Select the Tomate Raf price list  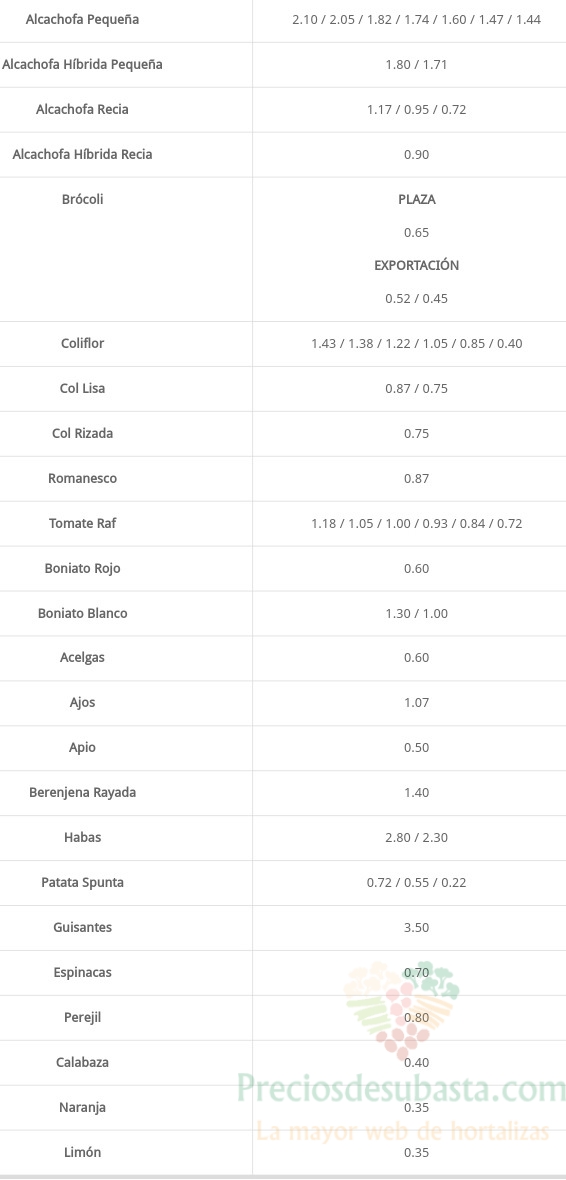(416, 523)
